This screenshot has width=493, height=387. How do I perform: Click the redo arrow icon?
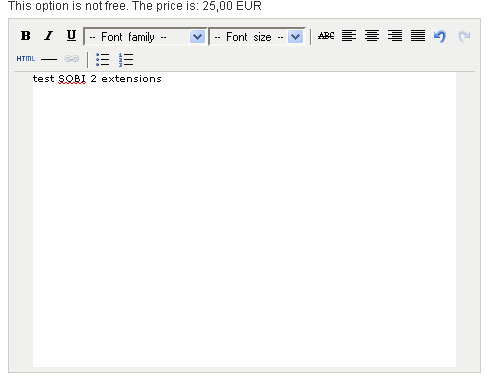click(x=464, y=36)
